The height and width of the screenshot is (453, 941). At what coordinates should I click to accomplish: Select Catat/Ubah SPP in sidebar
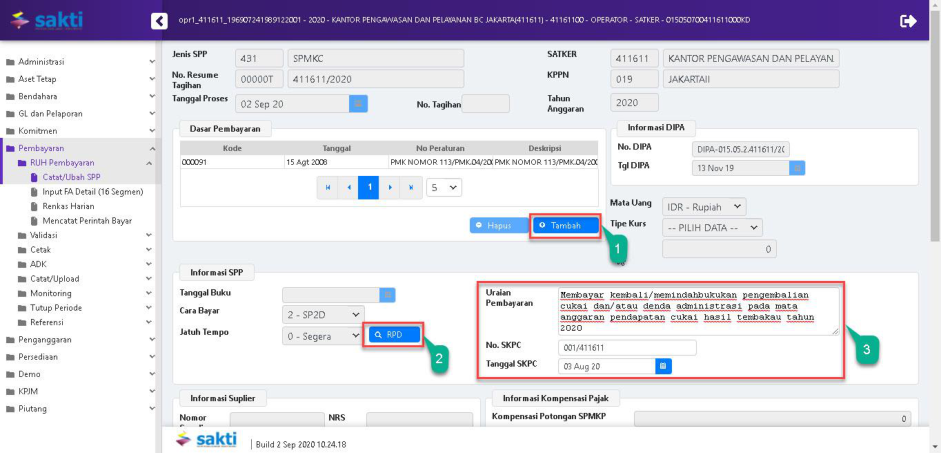point(72,176)
